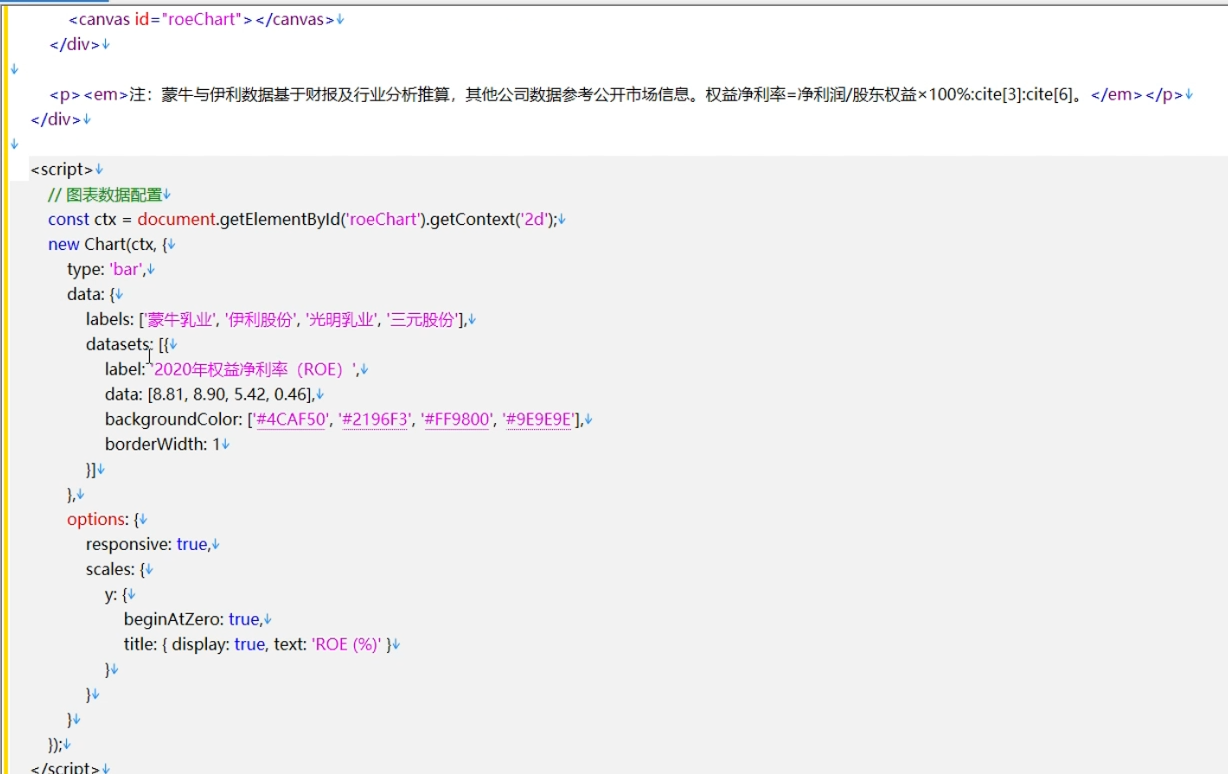Click the borderWidth: 1 line
The image size is (1228, 774).
pyautogui.click(x=162, y=444)
